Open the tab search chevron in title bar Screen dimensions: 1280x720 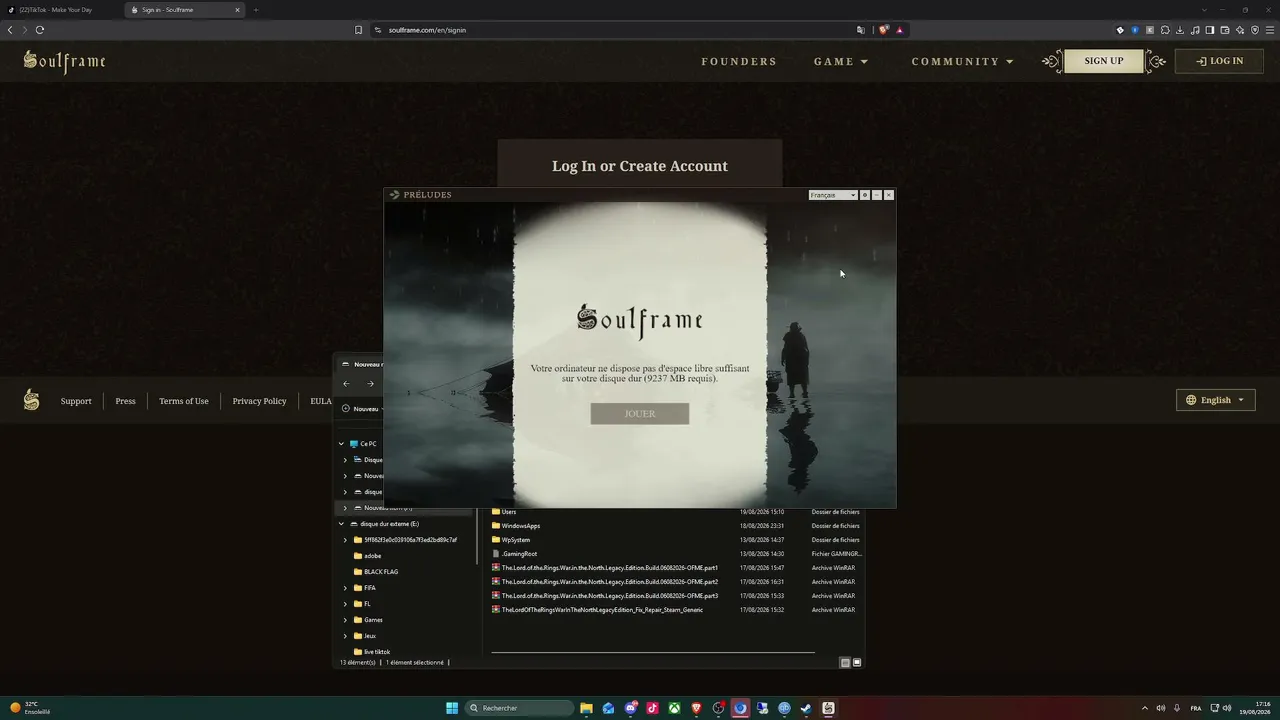point(1204,10)
